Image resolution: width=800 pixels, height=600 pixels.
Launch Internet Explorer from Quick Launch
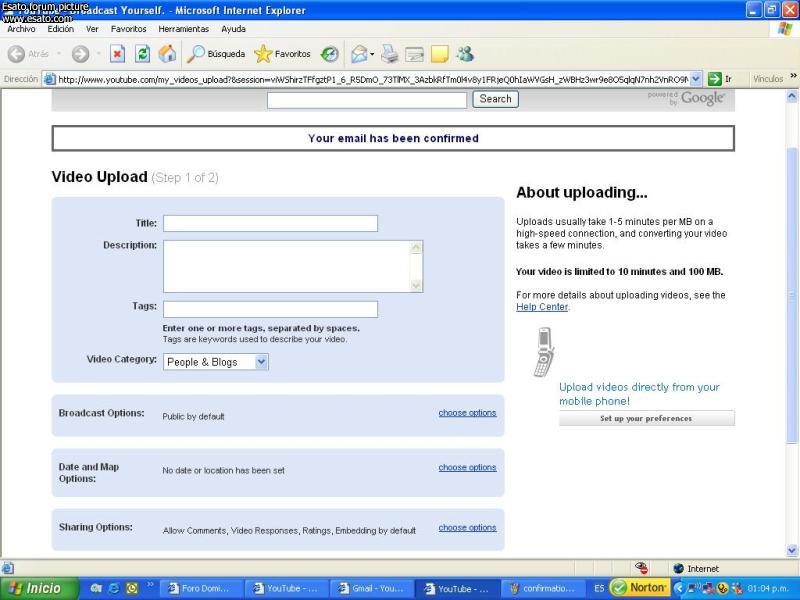[x=114, y=588]
